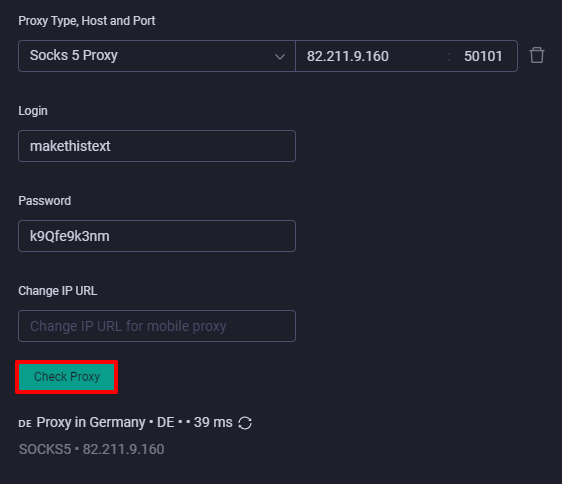Expand proxy type list via chevron arrow
Screen dimensions: 562x484
[280, 57]
